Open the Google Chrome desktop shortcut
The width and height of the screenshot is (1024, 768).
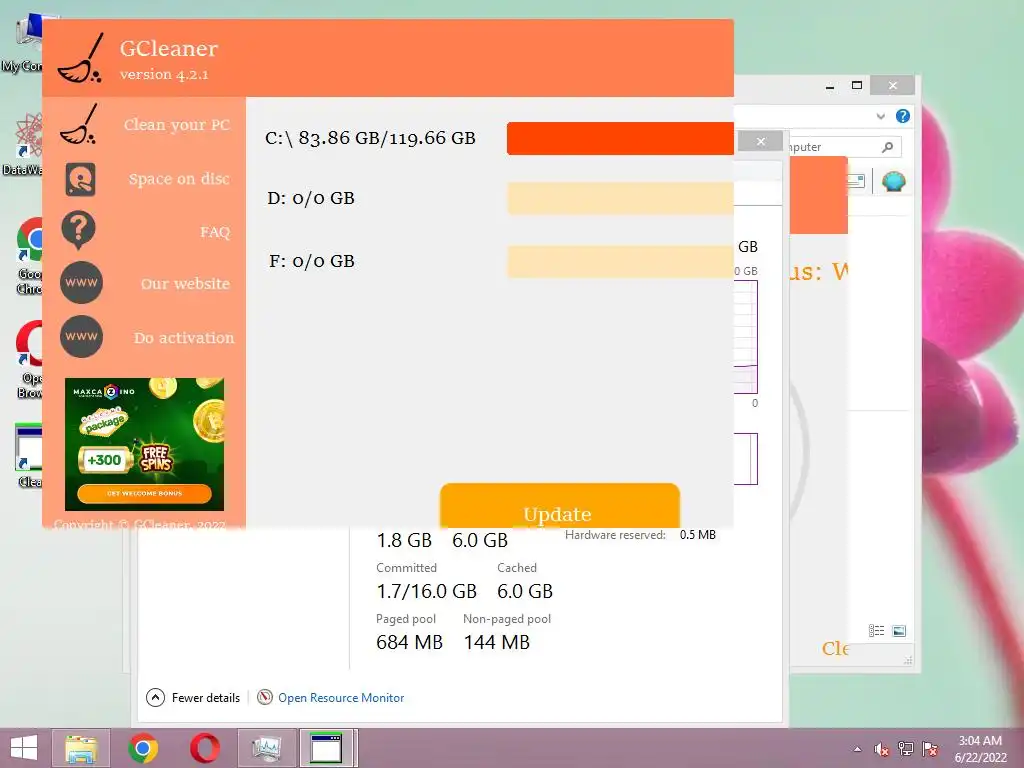tap(29, 256)
